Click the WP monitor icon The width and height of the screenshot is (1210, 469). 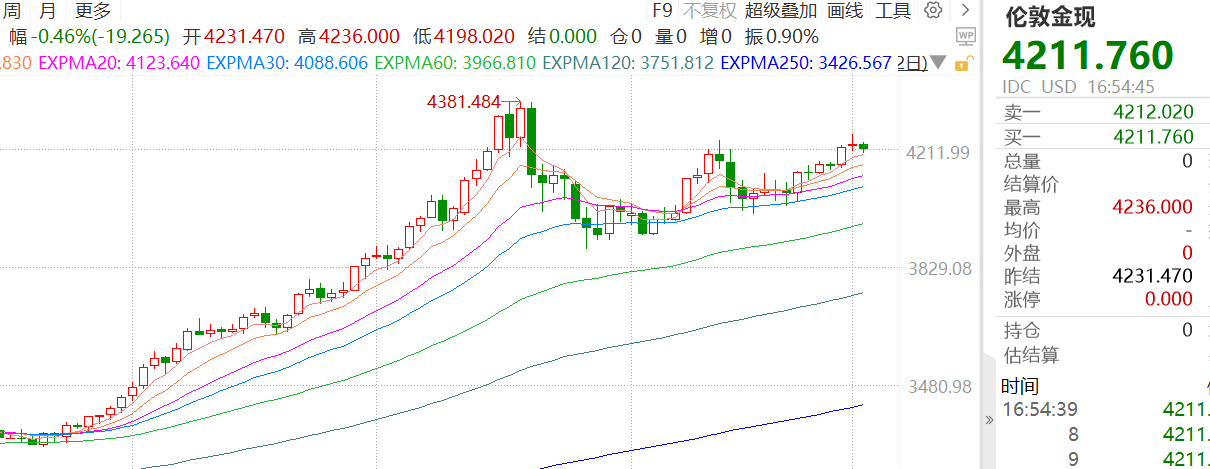click(966, 36)
